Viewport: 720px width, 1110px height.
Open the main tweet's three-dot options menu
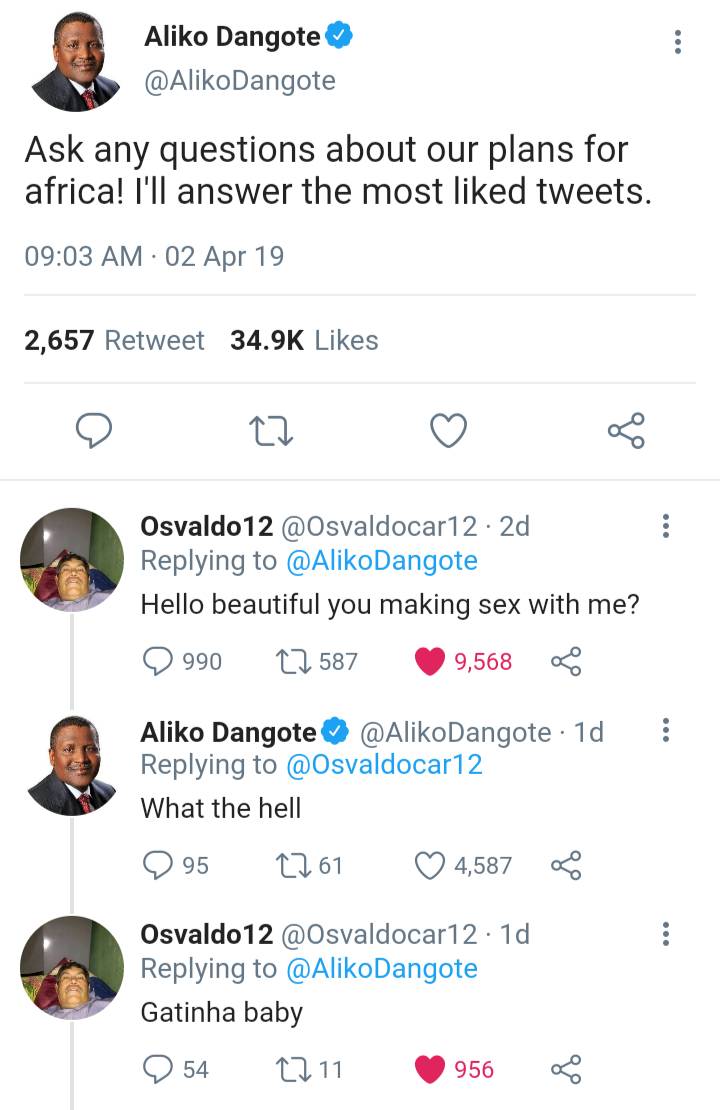(x=678, y=42)
